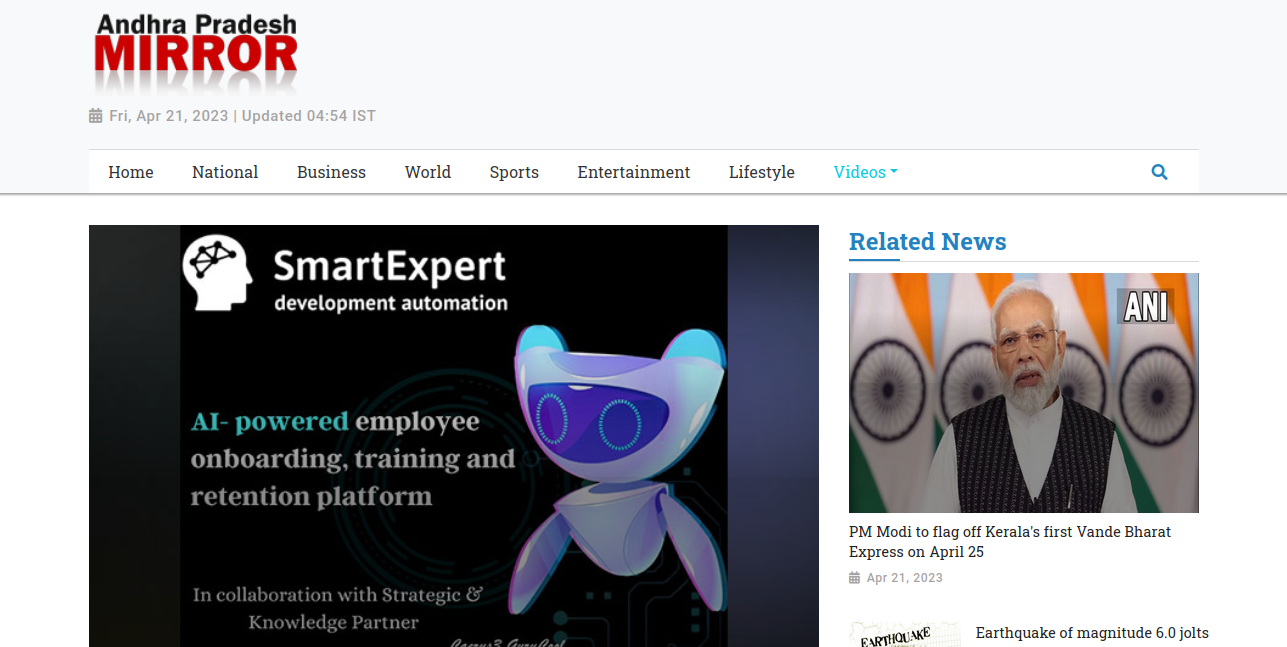Open the Sports section

(x=514, y=172)
